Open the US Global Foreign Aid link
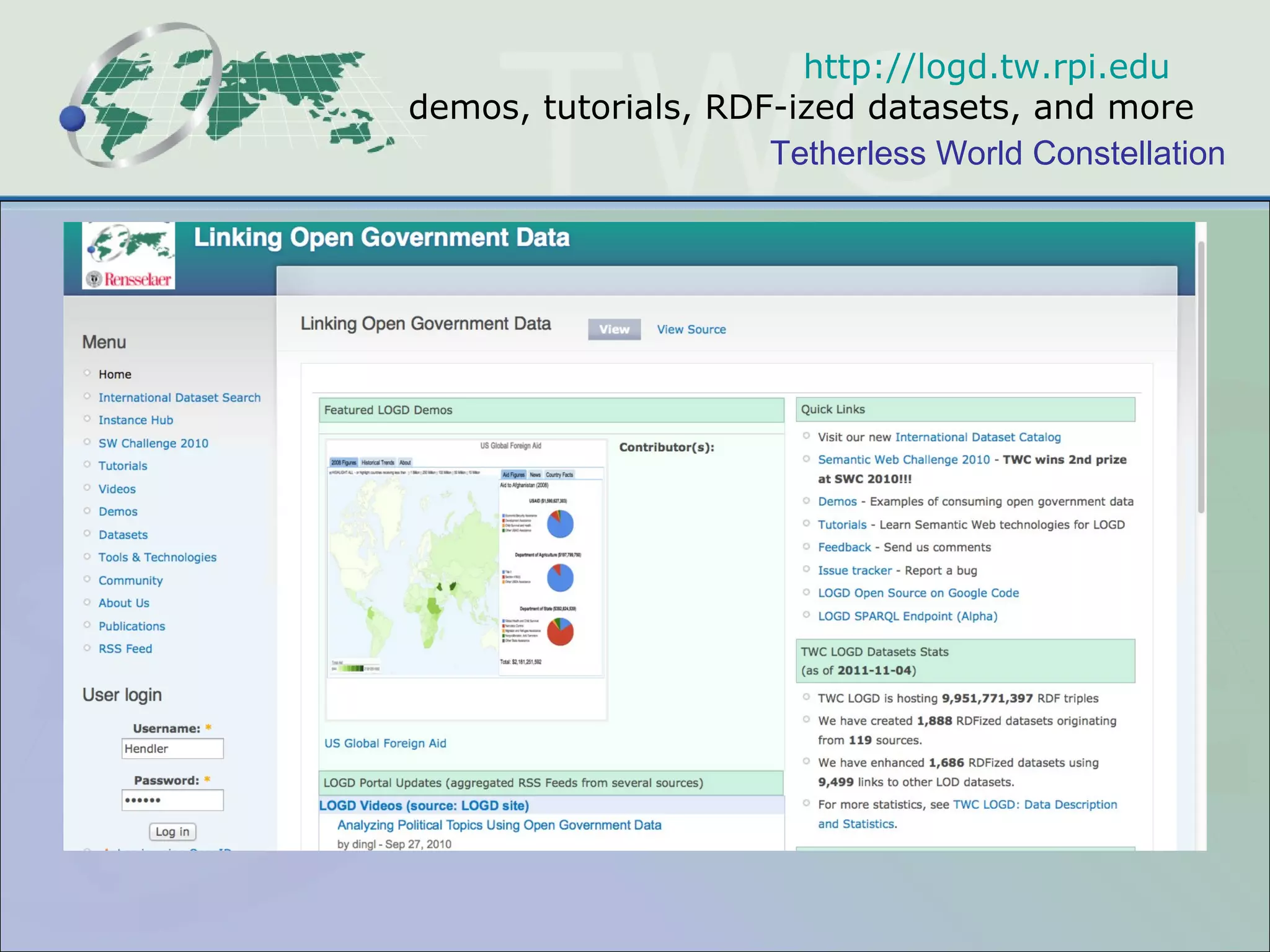1270x952 pixels. pyautogui.click(x=385, y=743)
